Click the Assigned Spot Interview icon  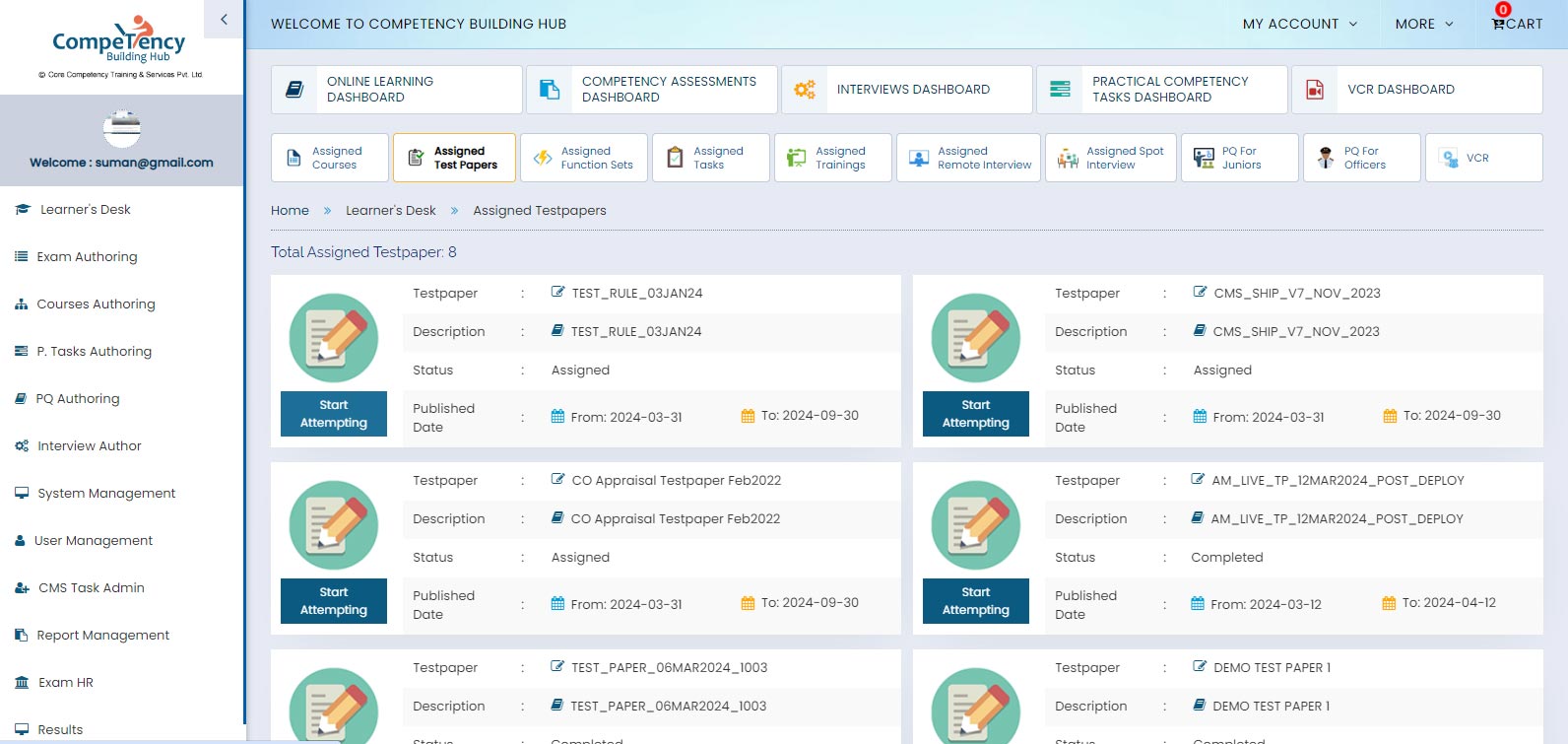tap(1068, 158)
